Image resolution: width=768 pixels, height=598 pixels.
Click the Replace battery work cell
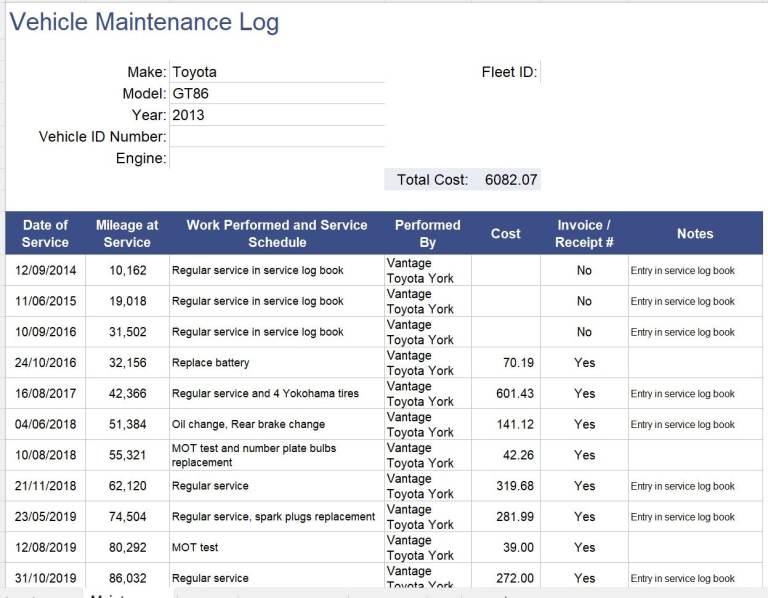(276, 363)
